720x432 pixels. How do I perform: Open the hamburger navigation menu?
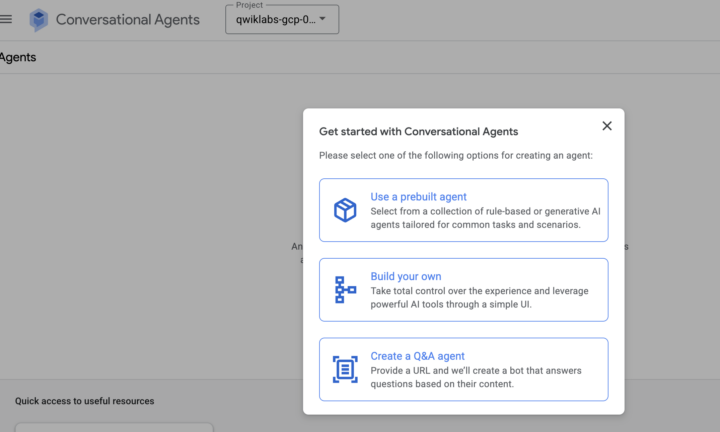6,19
